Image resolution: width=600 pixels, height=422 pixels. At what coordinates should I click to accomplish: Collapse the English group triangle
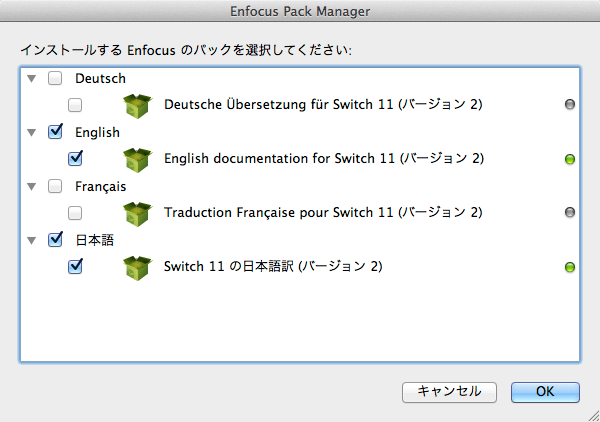(32, 133)
